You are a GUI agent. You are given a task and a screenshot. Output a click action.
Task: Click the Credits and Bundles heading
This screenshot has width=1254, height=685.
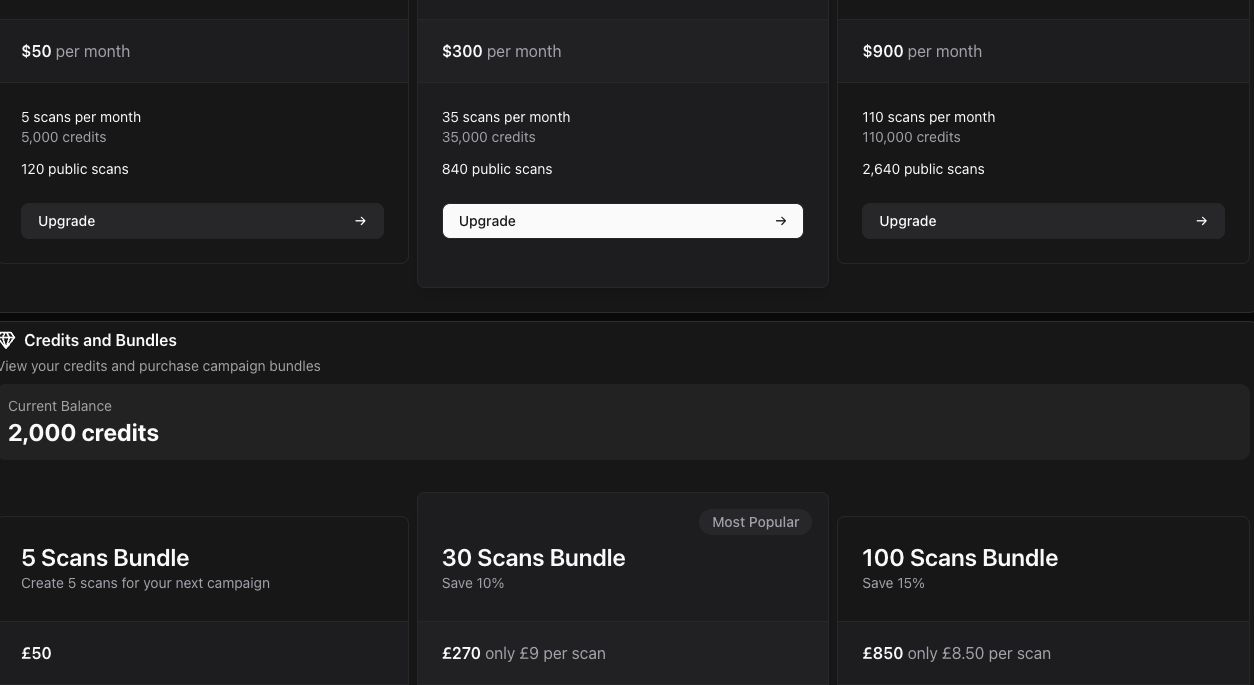[100, 340]
